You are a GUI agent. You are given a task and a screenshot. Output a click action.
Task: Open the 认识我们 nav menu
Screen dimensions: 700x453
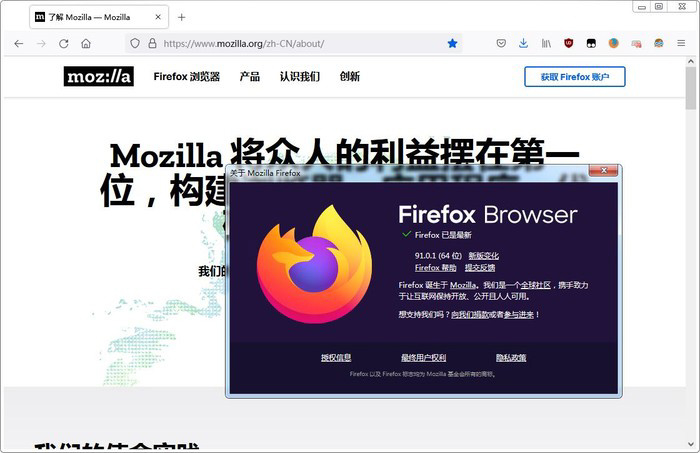tap(300, 77)
